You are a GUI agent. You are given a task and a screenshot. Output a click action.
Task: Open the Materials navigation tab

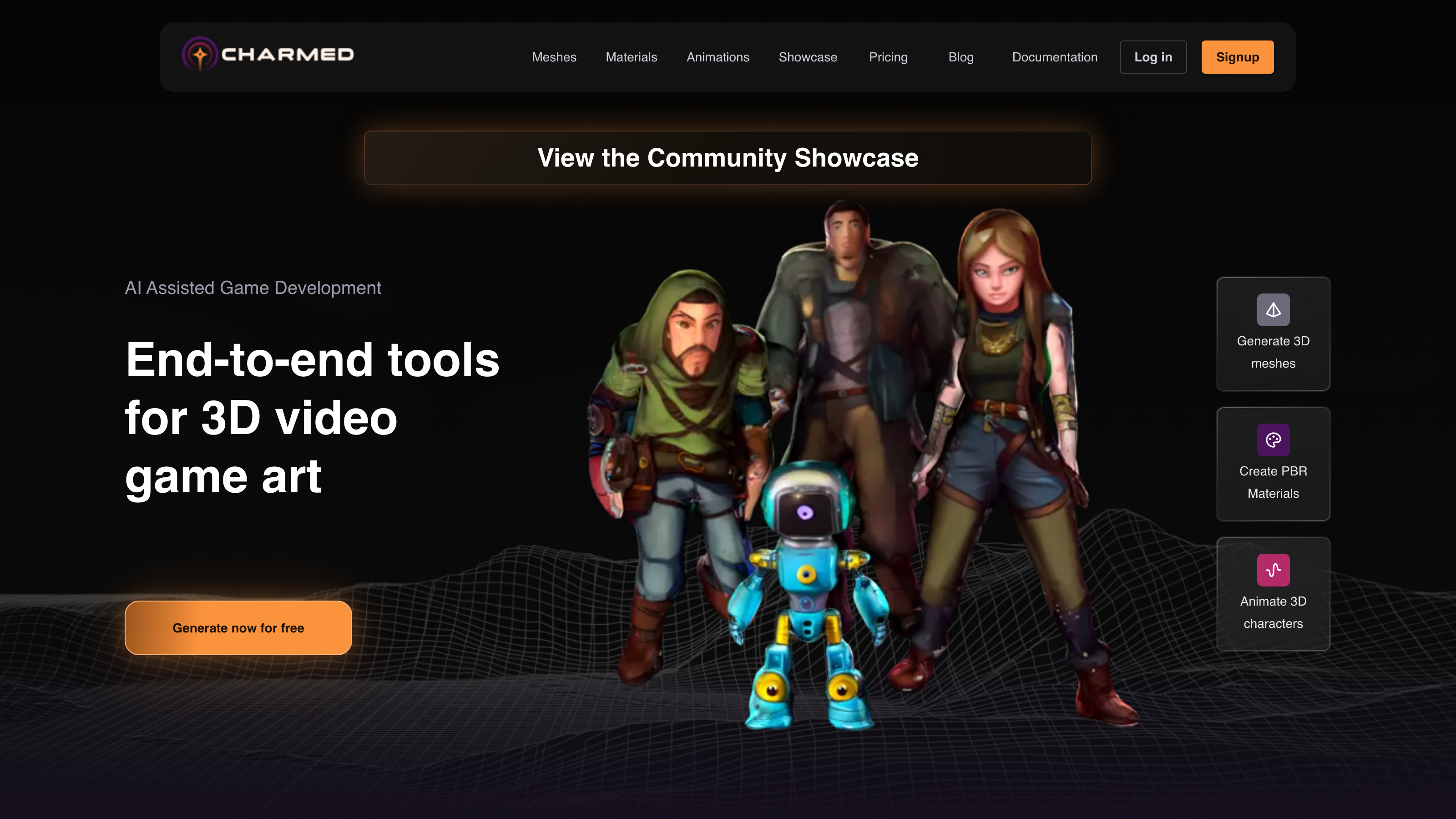[631, 57]
